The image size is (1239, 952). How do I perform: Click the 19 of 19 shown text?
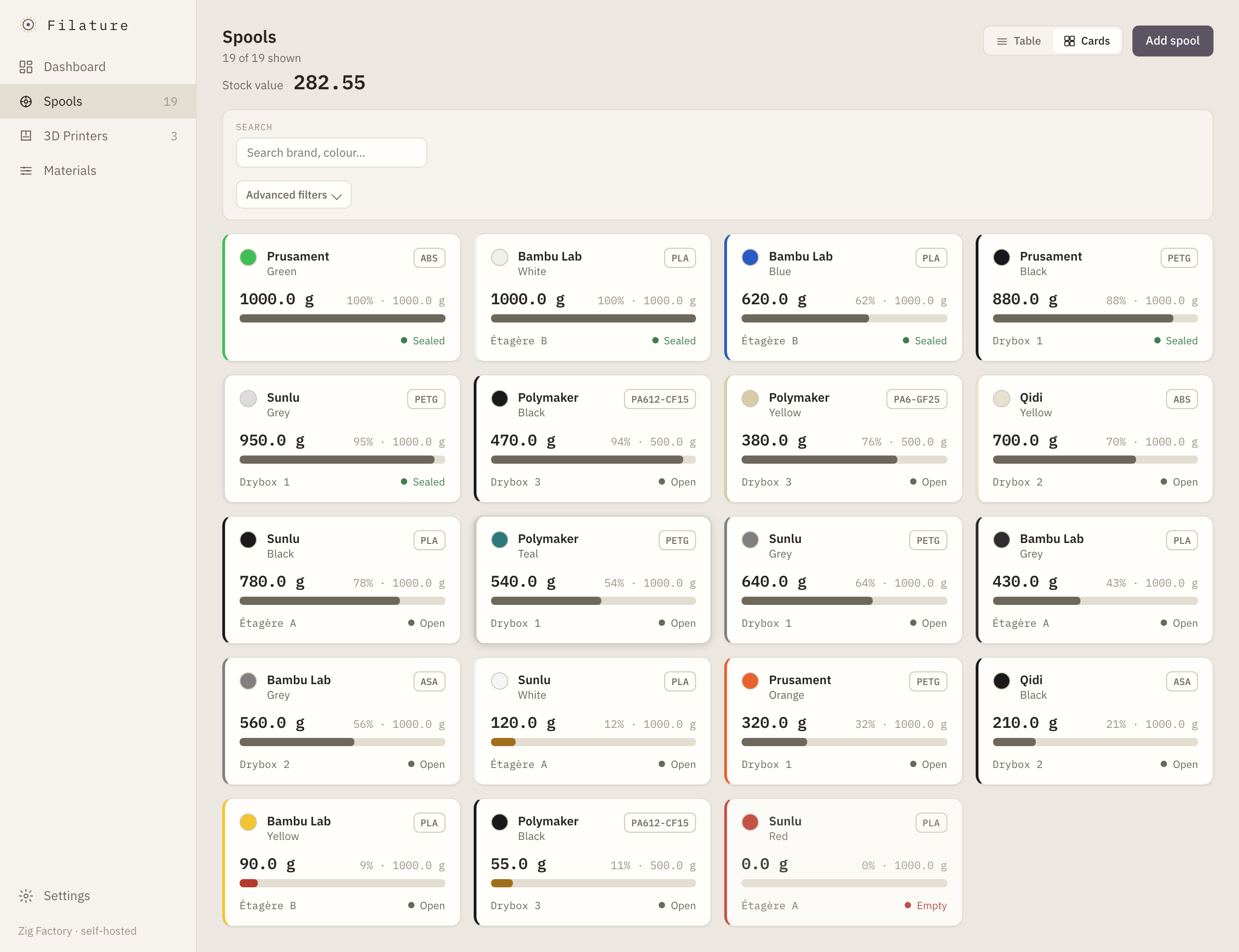(x=262, y=58)
